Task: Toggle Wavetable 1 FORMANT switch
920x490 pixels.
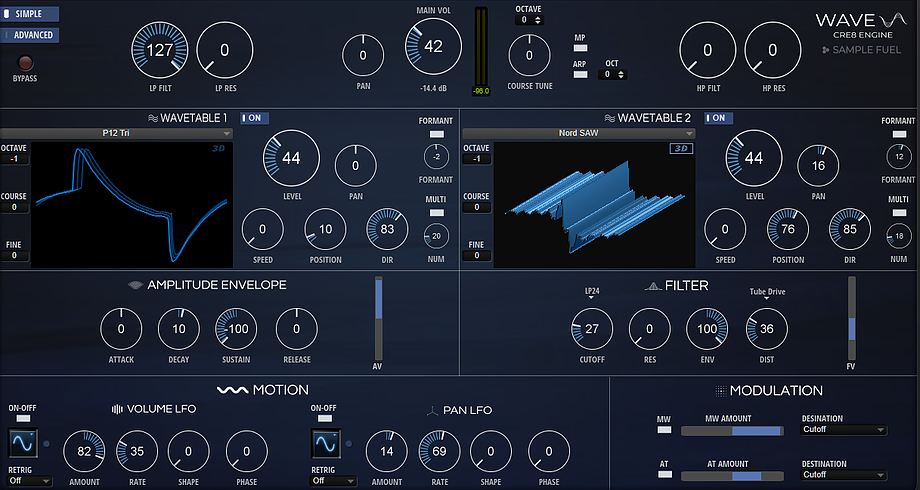Action: [x=437, y=134]
